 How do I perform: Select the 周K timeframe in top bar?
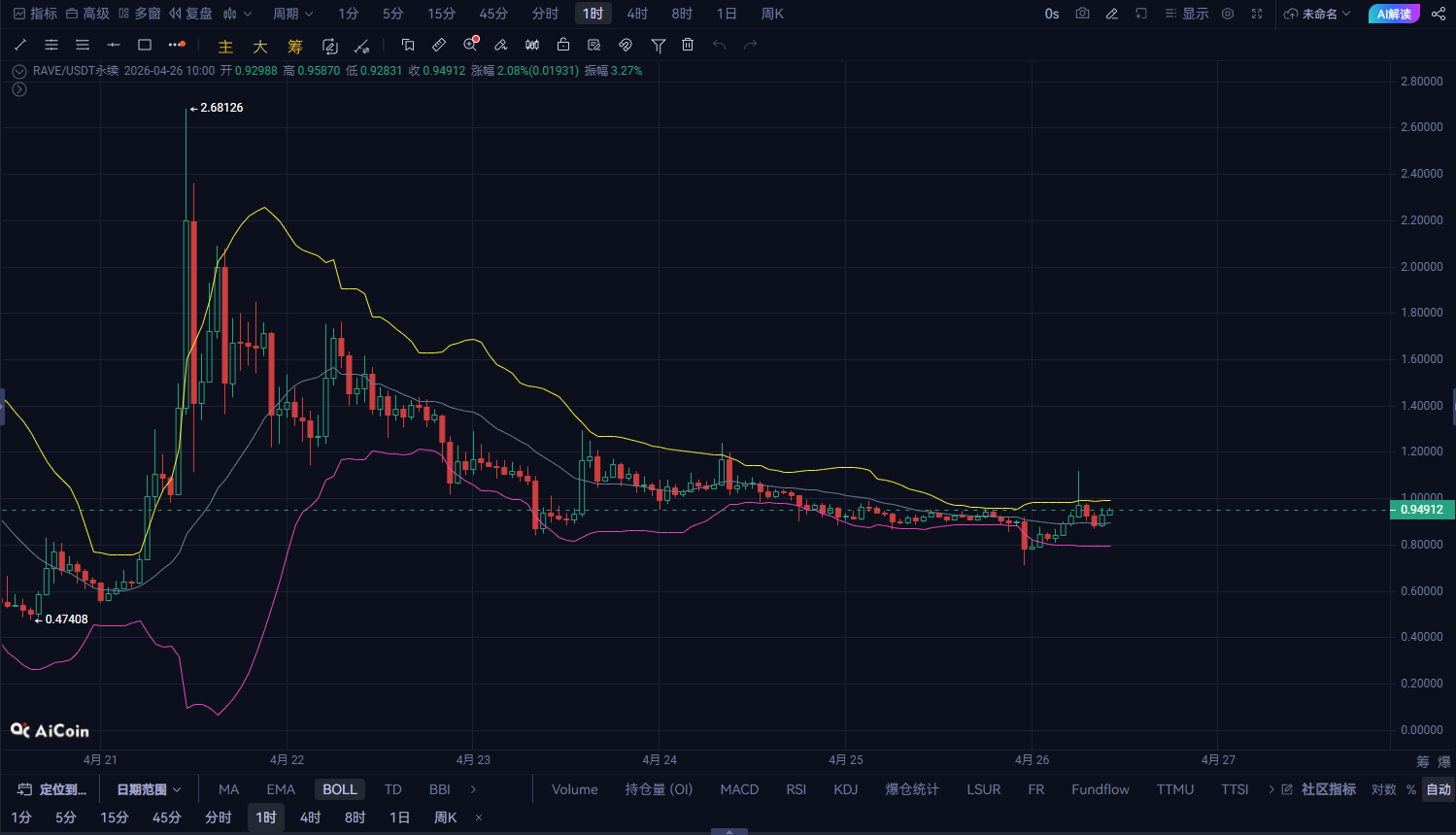click(772, 14)
